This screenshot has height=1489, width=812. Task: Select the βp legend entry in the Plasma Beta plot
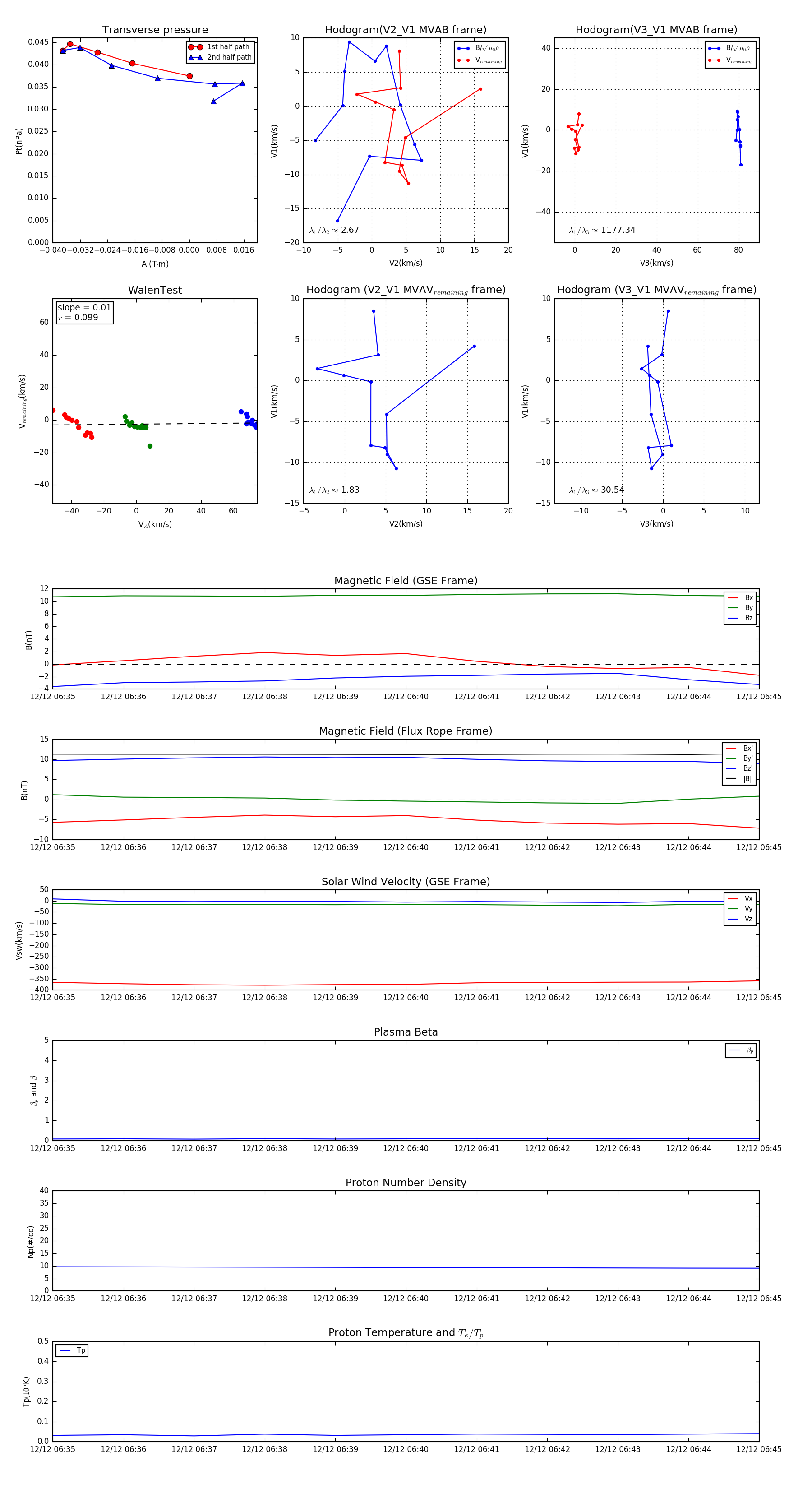[741, 1050]
